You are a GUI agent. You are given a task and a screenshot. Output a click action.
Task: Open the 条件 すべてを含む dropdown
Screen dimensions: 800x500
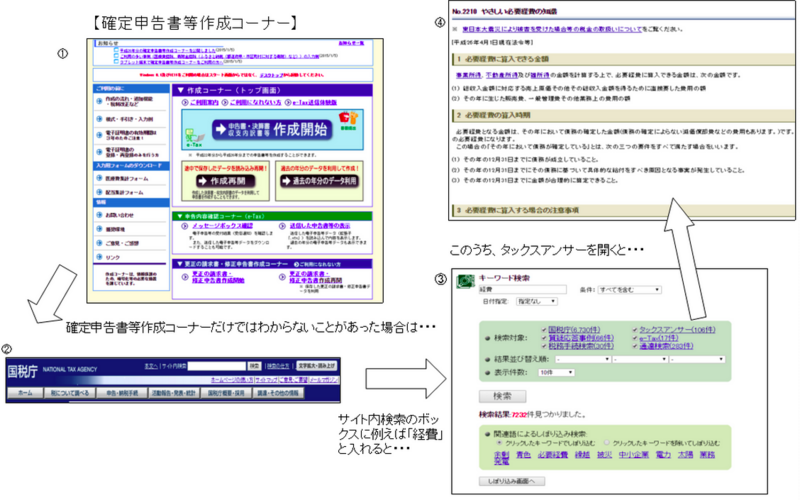(x=630, y=290)
